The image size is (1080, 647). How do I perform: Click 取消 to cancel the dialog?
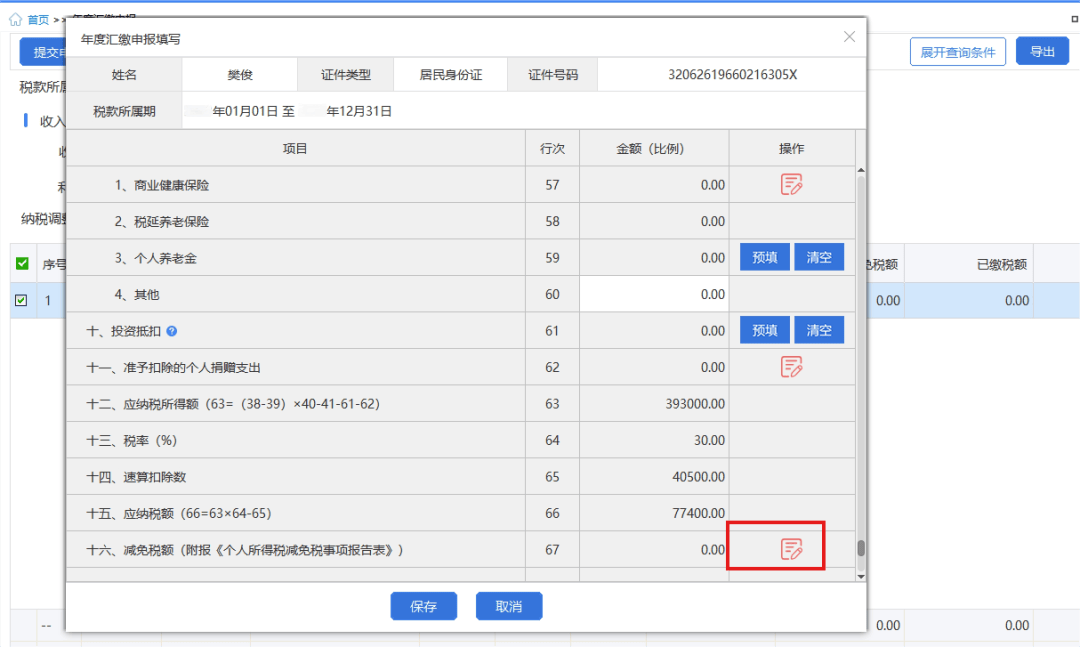509,606
